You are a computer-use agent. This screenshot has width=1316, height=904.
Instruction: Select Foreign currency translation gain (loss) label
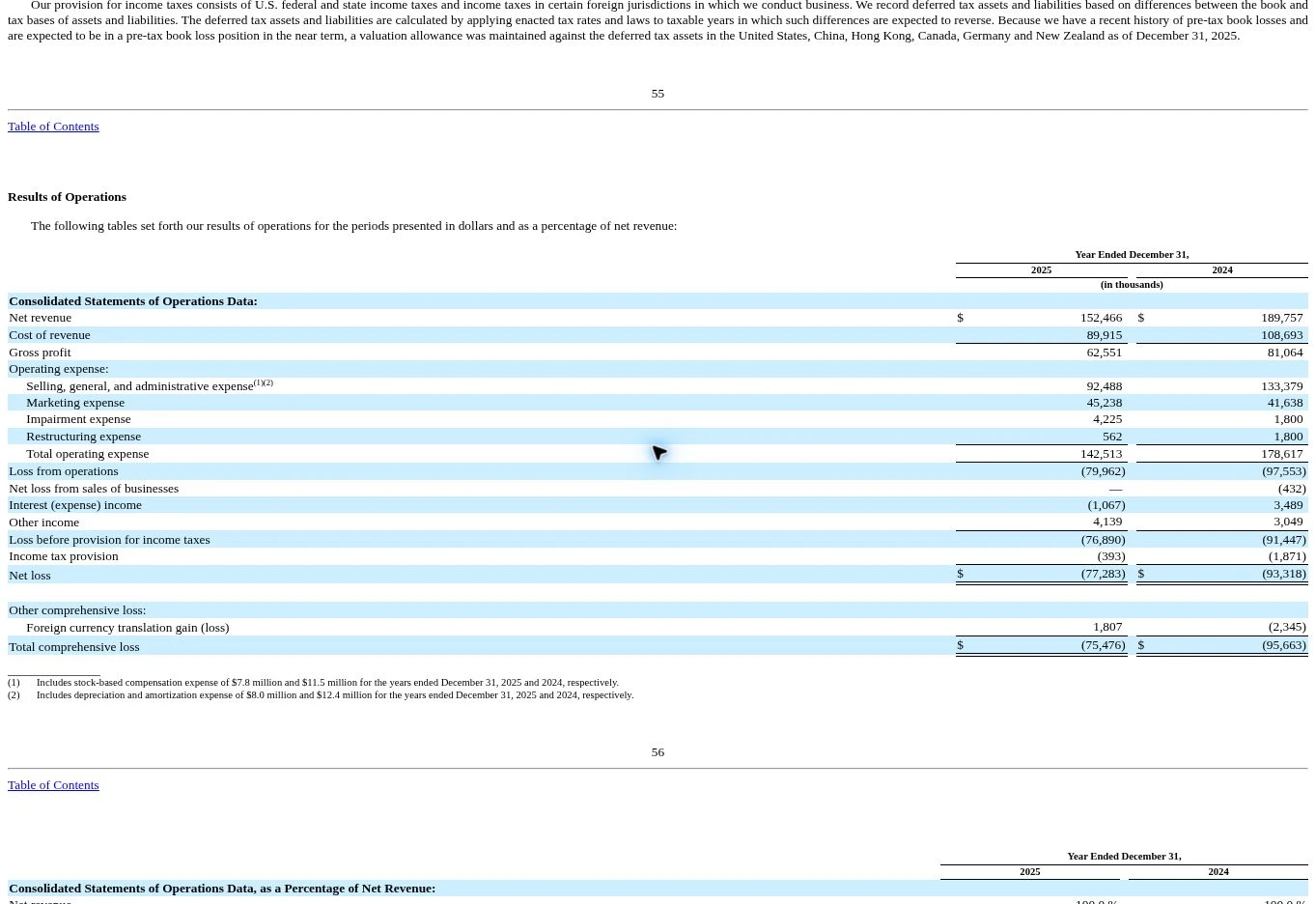pos(127,628)
